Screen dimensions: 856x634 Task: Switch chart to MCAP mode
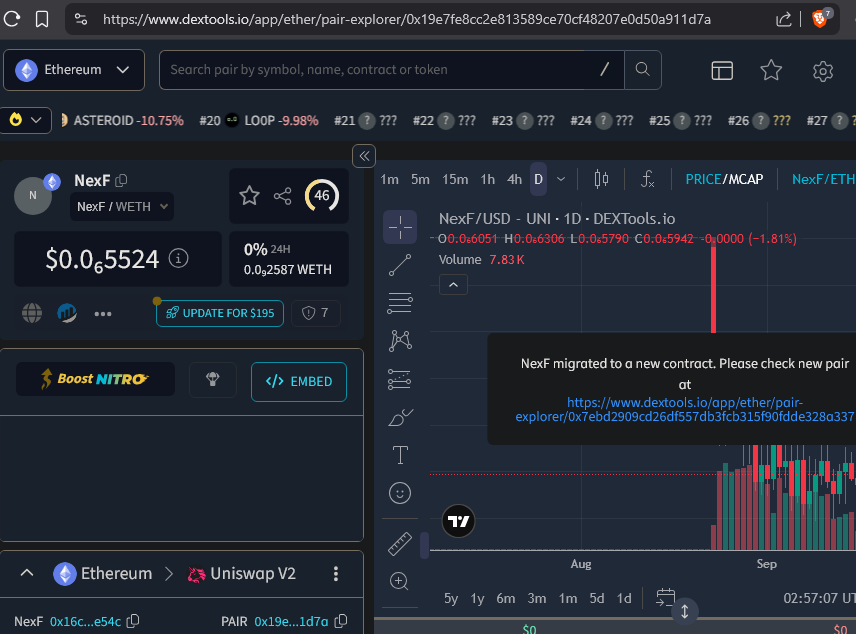(745, 180)
